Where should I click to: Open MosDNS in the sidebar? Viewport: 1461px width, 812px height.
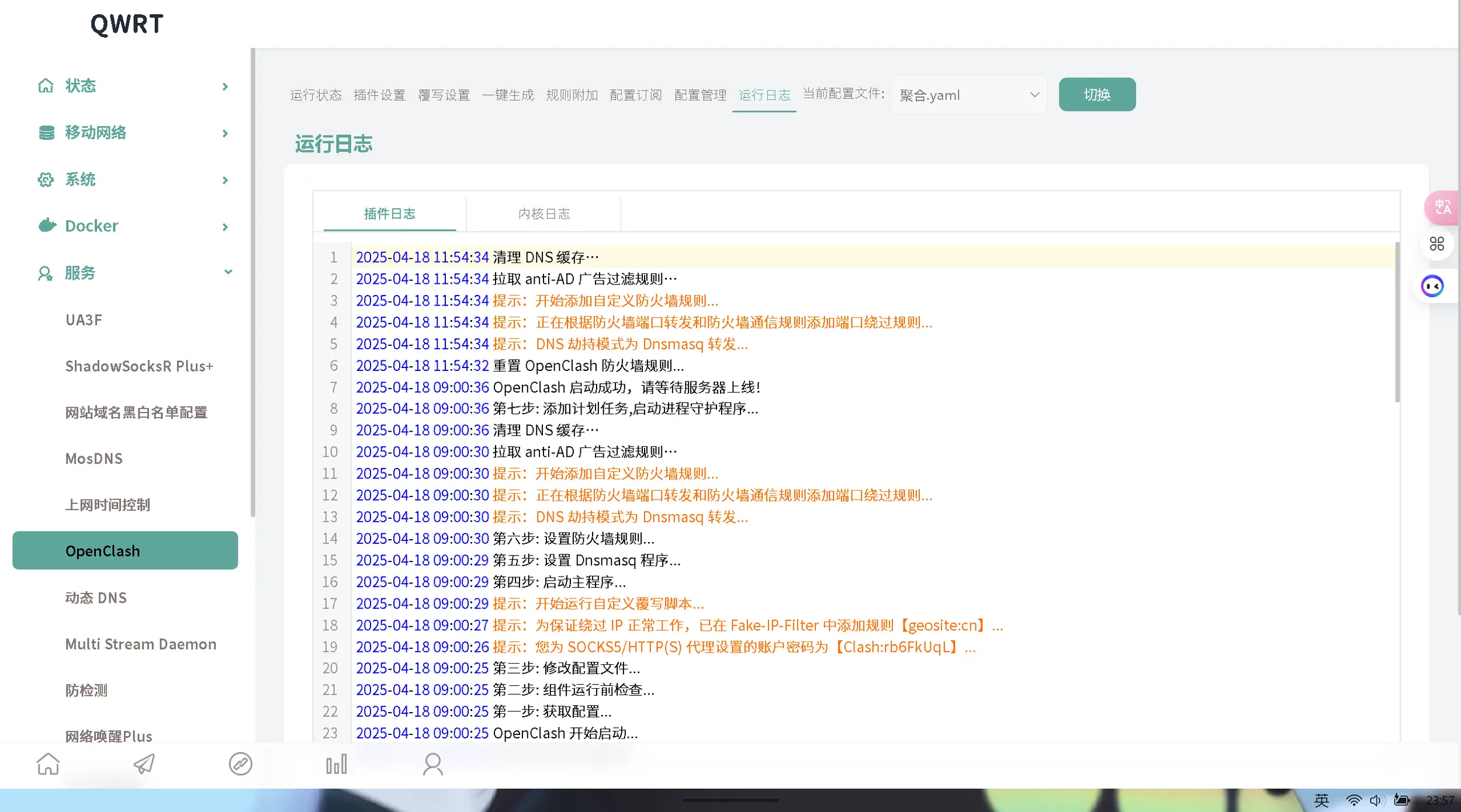[x=94, y=459]
